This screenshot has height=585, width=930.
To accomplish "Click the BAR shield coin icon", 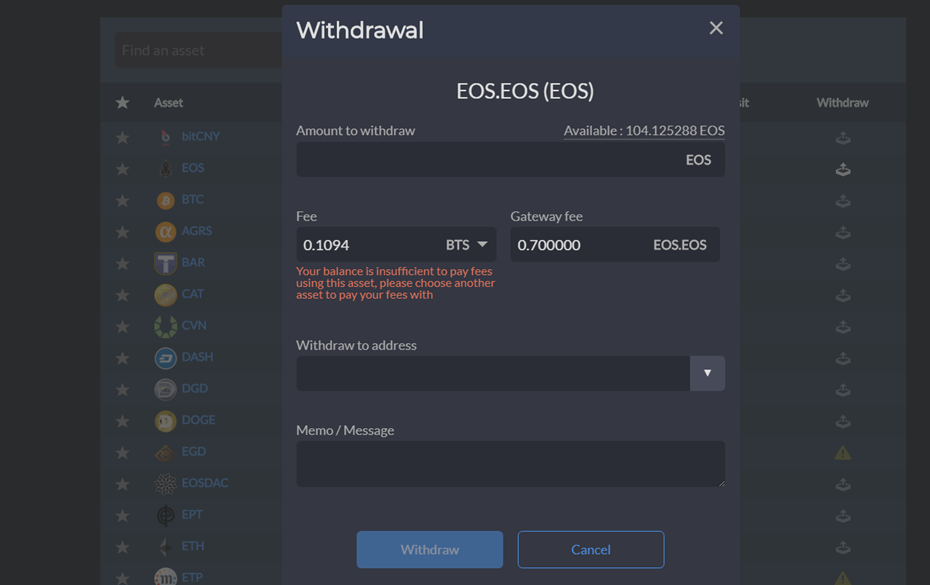I will pos(165,263).
